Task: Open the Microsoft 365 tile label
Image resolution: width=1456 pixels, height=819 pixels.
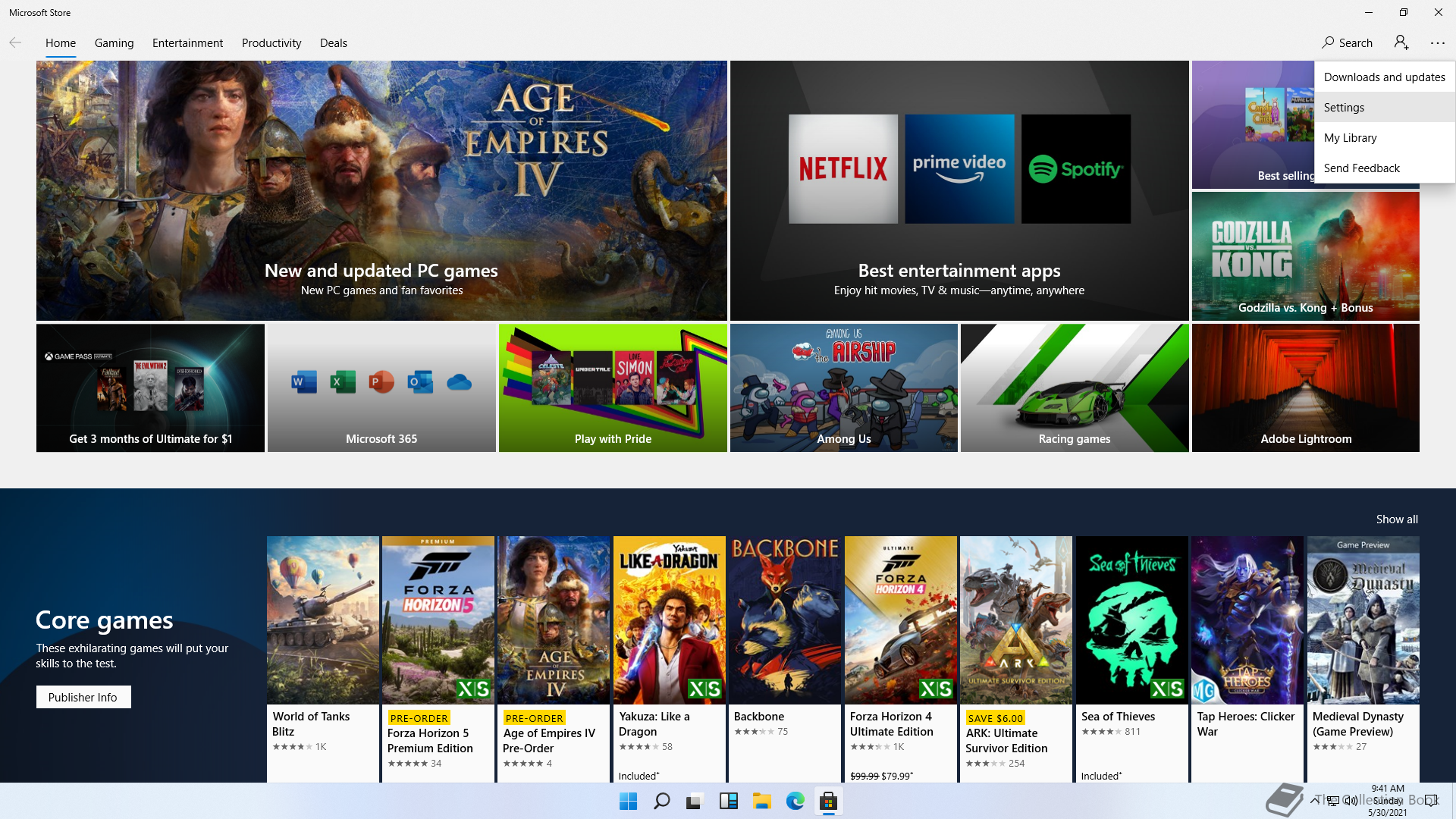Action: [381, 438]
